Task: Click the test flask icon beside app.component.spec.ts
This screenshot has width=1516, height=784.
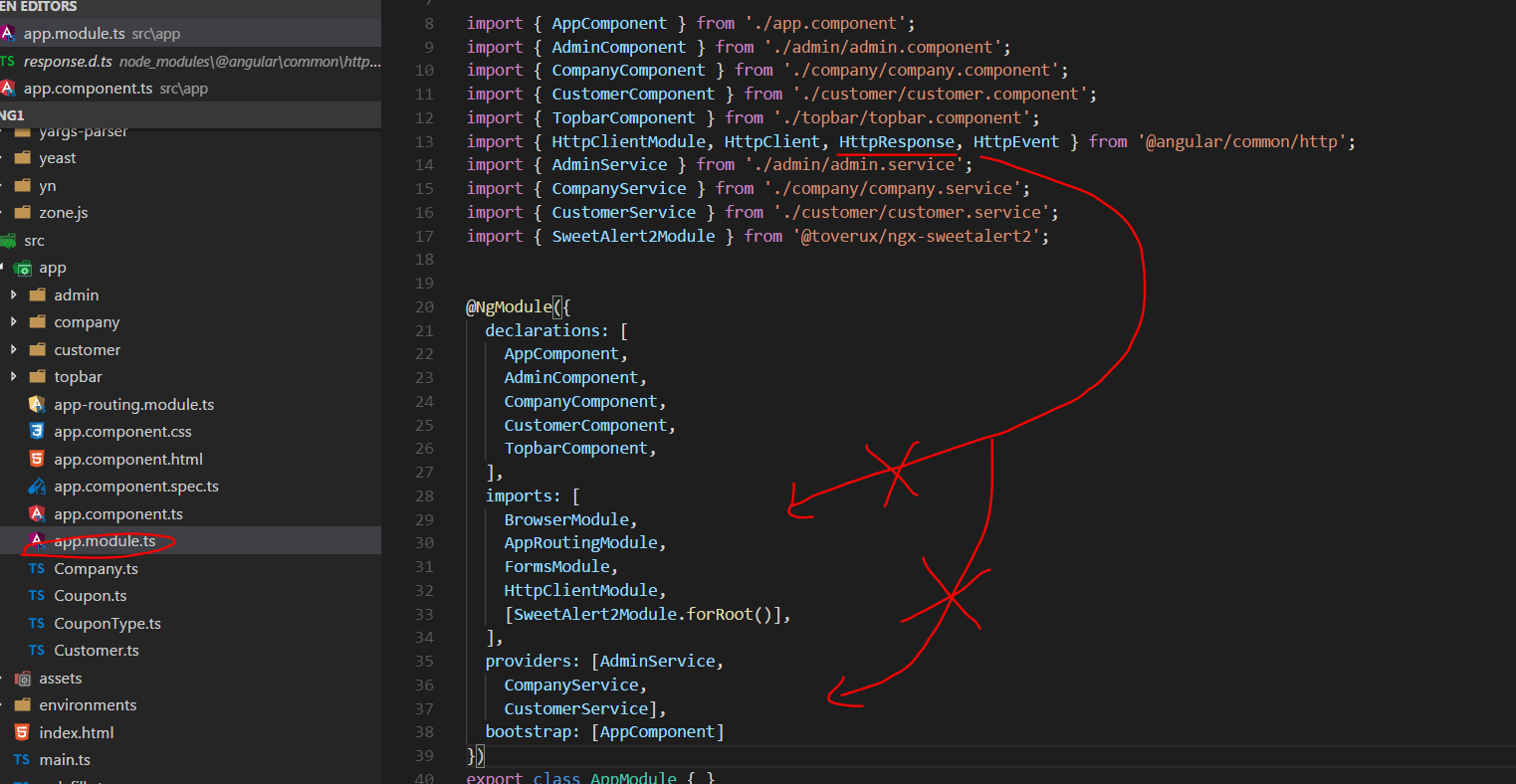Action: [x=38, y=486]
